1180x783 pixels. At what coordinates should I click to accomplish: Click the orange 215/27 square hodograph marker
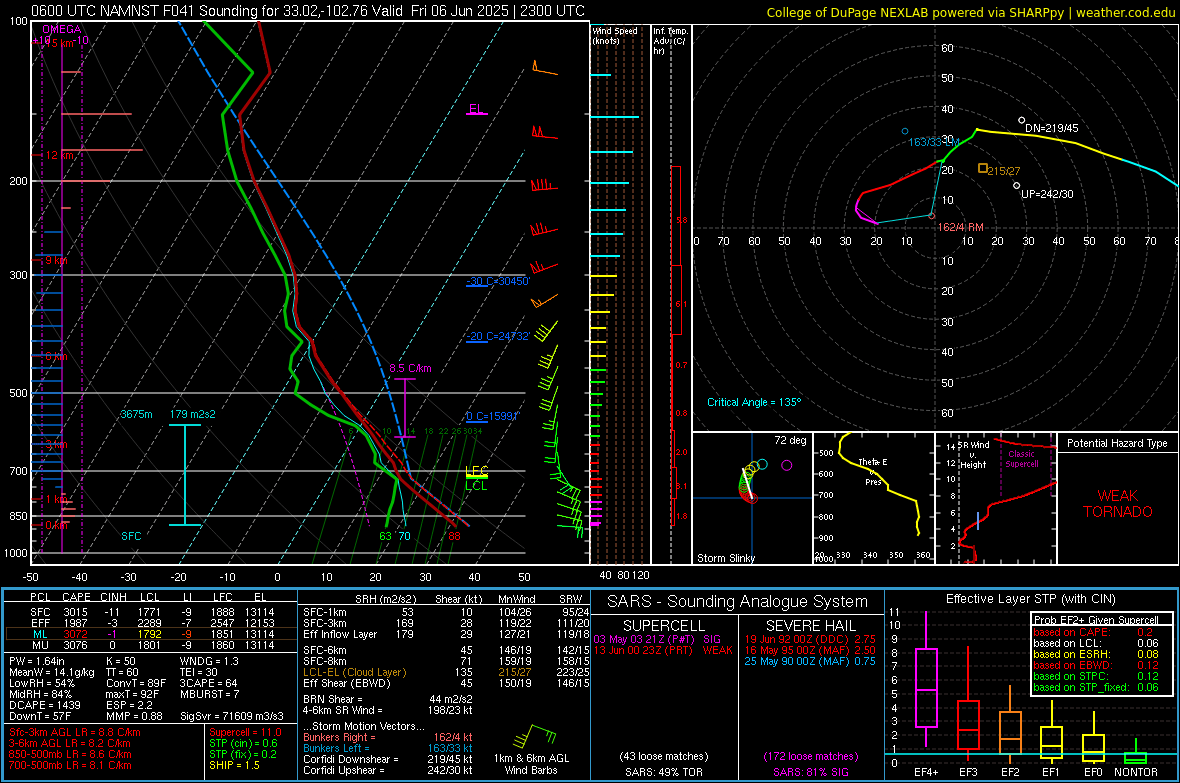tap(982, 168)
